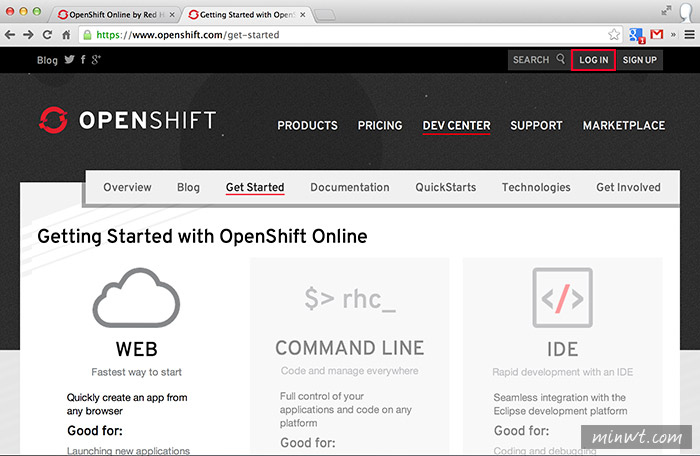Open the Google Plus icon link
700x456 pixels.
click(96, 59)
